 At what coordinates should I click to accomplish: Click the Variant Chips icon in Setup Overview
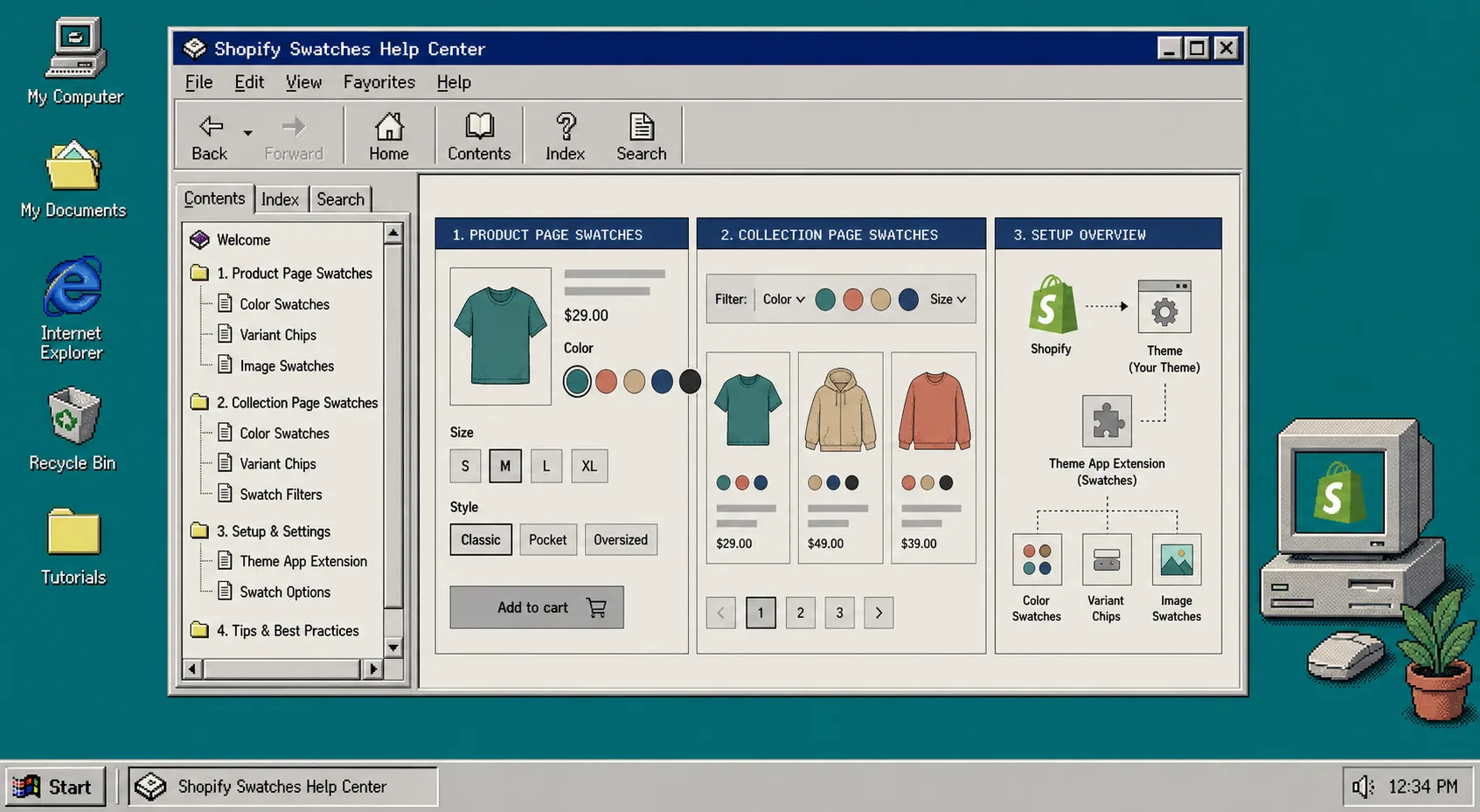1107,559
